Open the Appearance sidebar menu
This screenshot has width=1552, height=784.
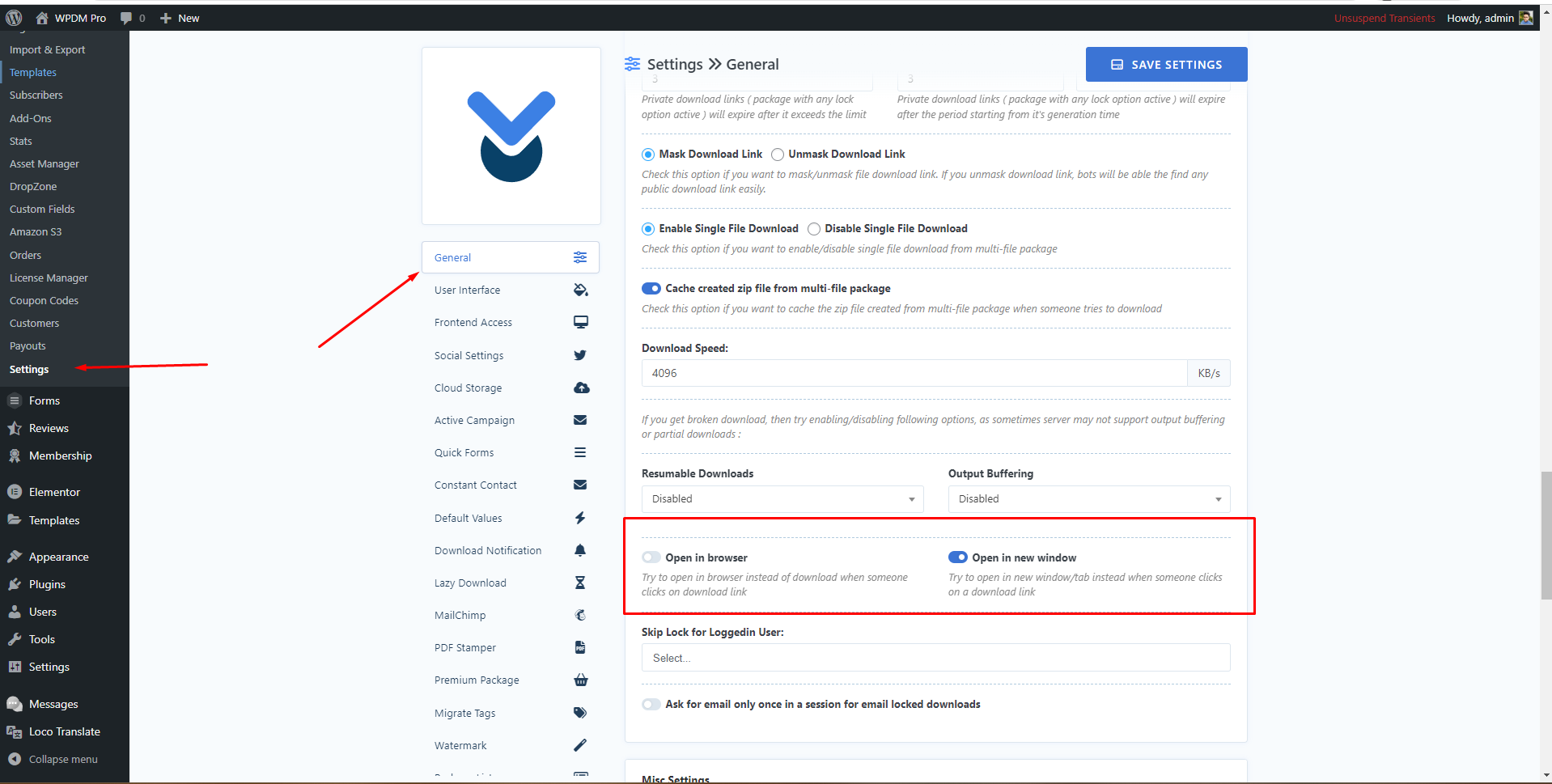pyautogui.click(x=58, y=557)
